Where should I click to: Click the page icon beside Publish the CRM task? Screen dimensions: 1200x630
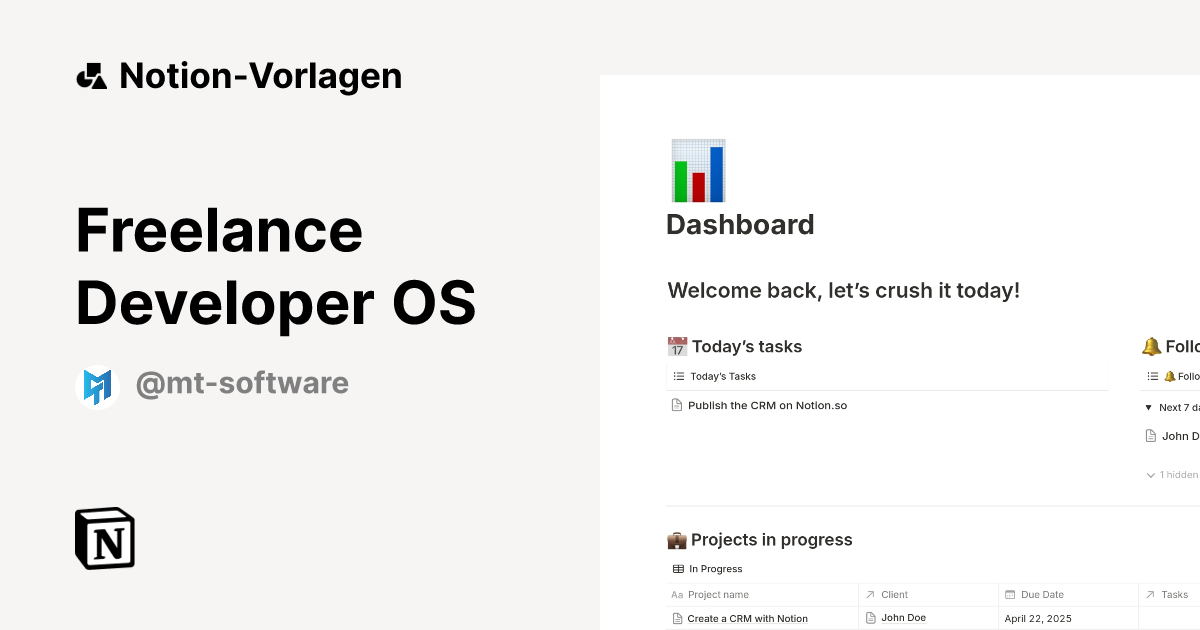[676, 405]
